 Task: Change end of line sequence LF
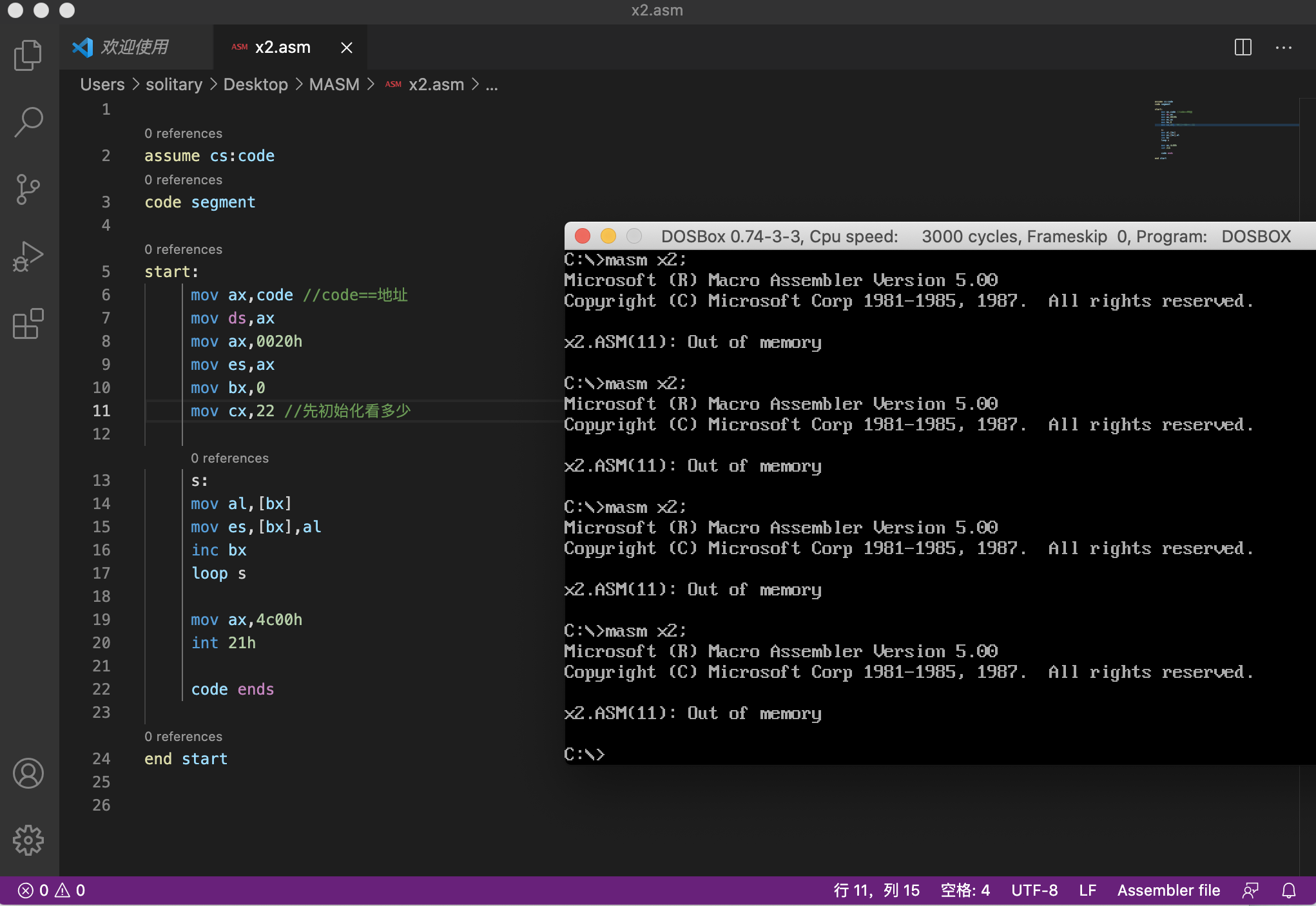point(1088,891)
